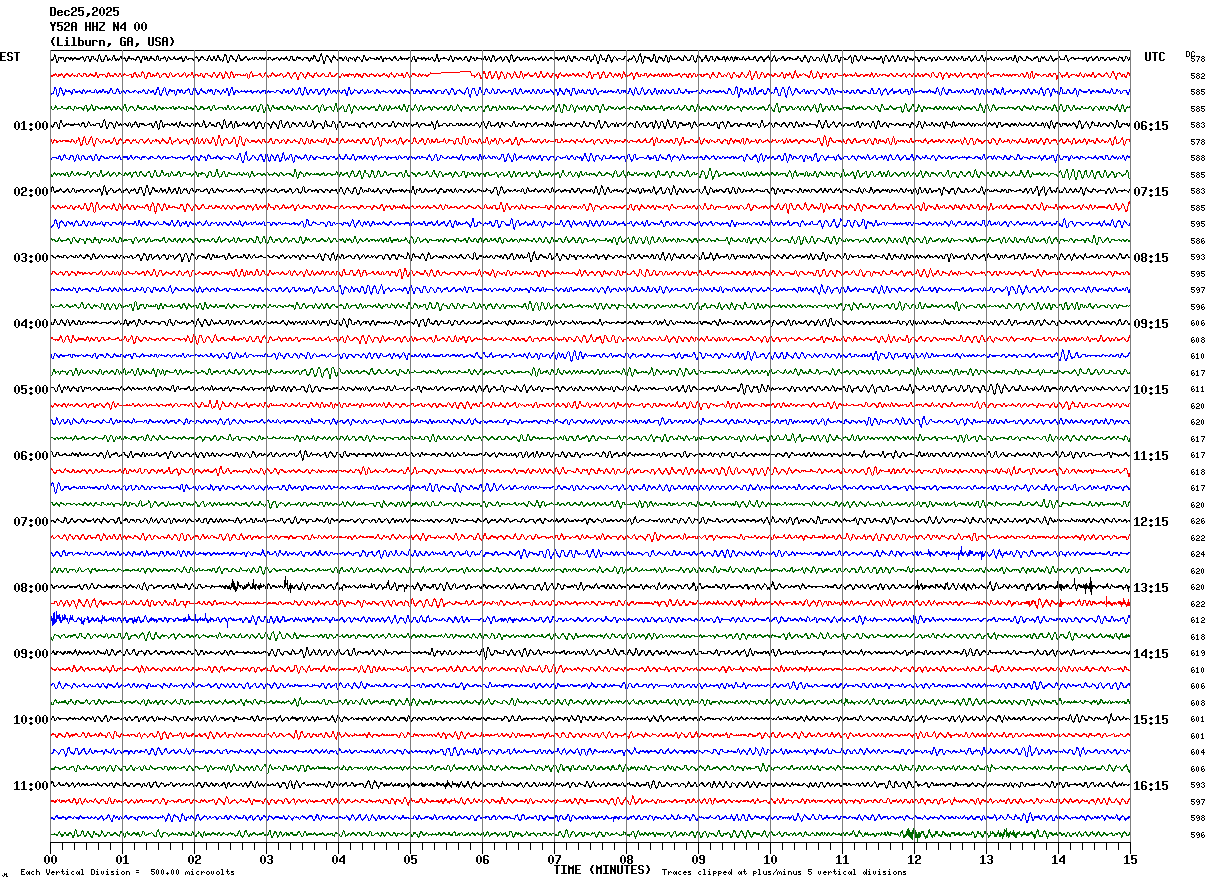
Task: Click the 'EST' timezone label
Action: 10,57
